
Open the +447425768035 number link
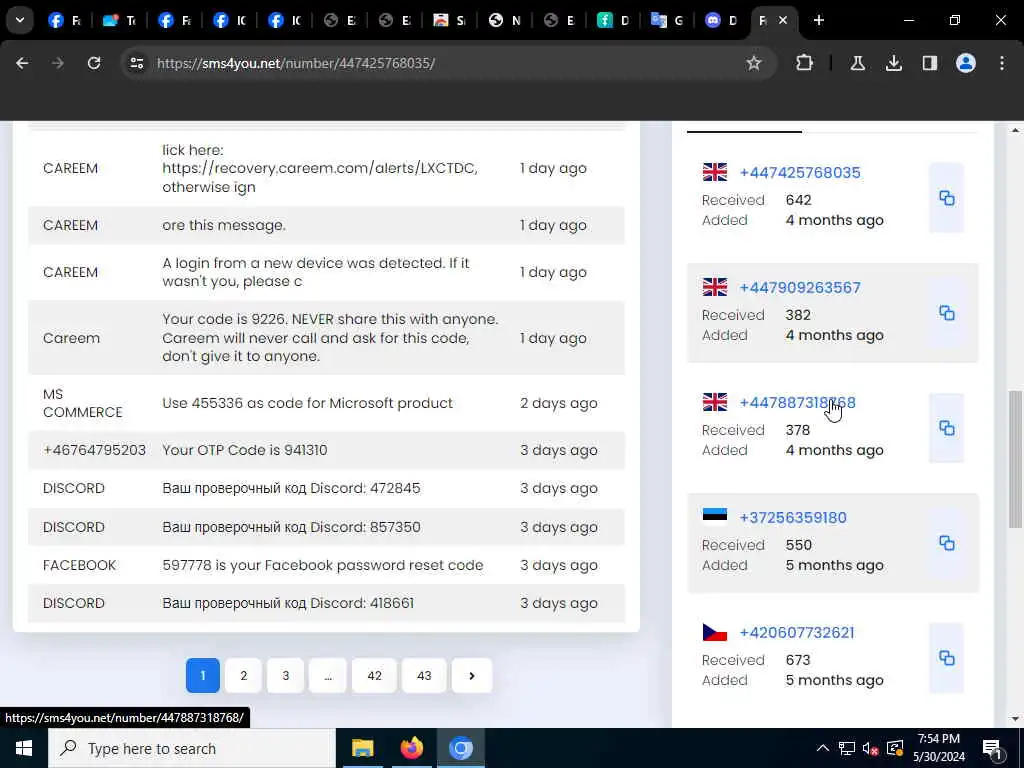[x=800, y=172]
